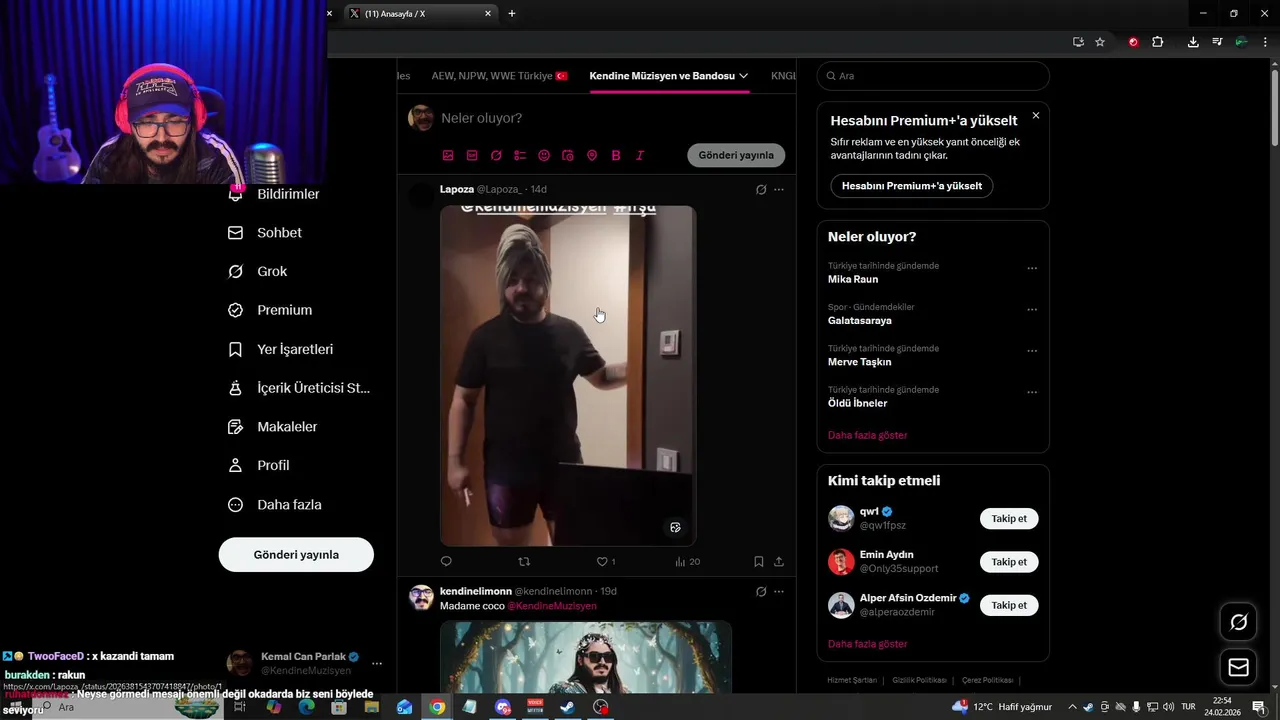Open more options for Öldü İbneler trend
The height and width of the screenshot is (720, 1280).
click(1032, 392)
